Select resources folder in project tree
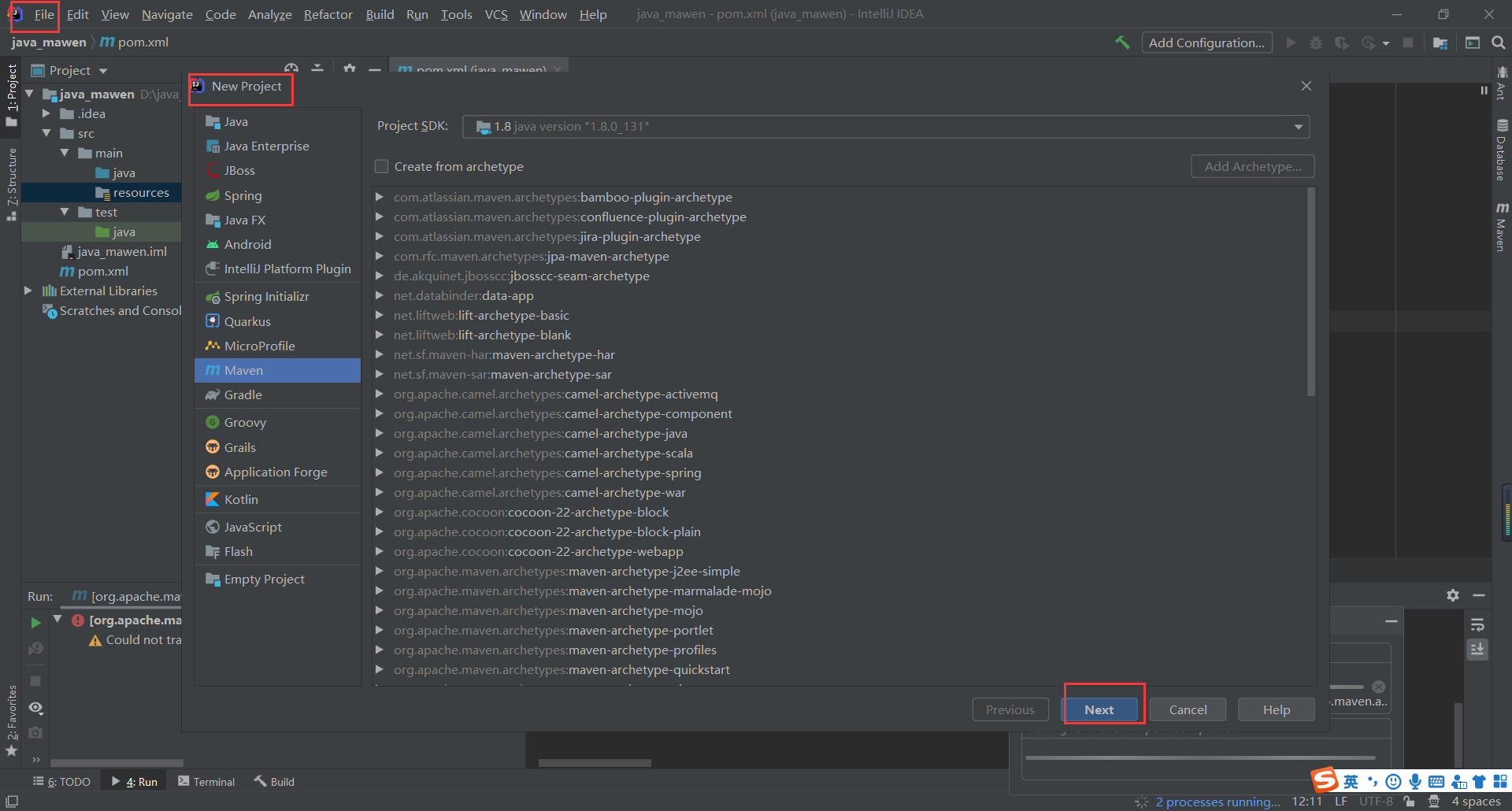Image resolution: width=1512 pixels, height=811 pixels. pyautogui.click(x=141, y=192)
